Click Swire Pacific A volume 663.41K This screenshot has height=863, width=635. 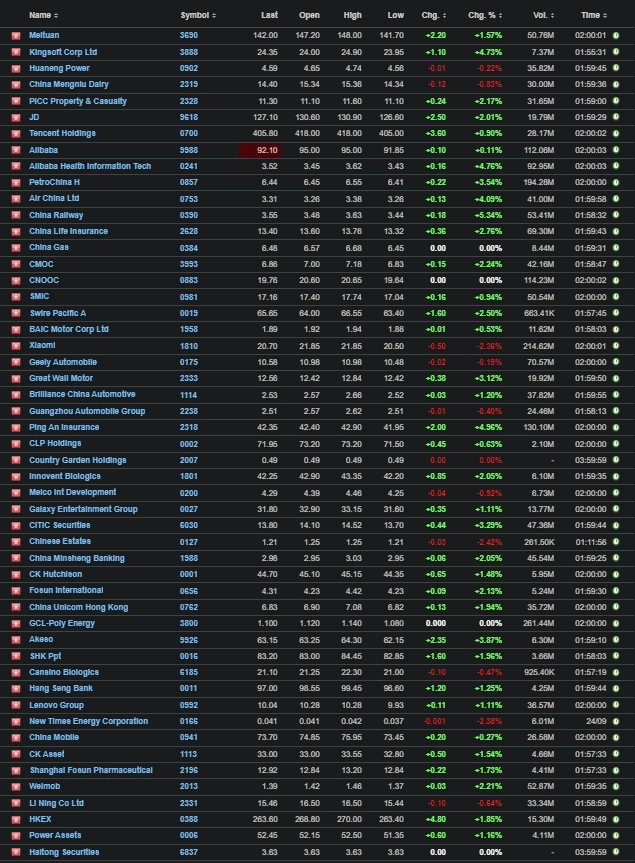tap(539, 313)
